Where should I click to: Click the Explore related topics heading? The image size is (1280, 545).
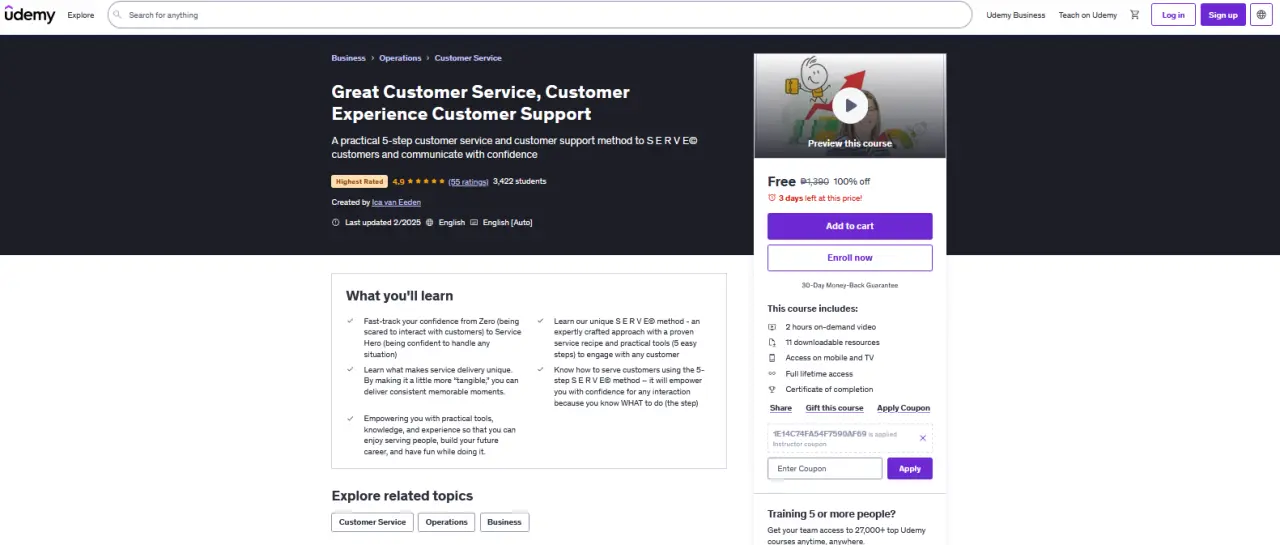click(x=402, y=496)
